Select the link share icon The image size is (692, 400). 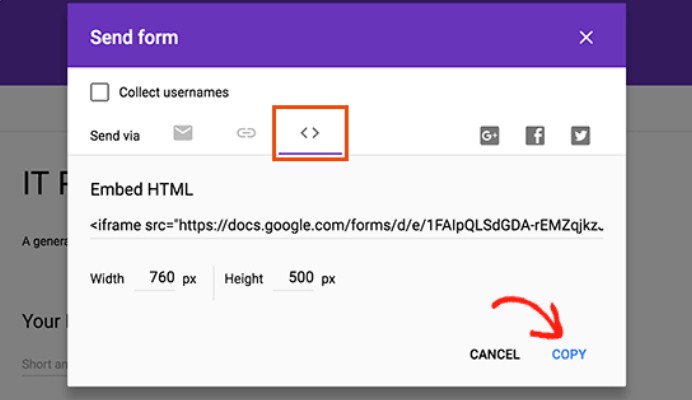[x=246, y=133]
